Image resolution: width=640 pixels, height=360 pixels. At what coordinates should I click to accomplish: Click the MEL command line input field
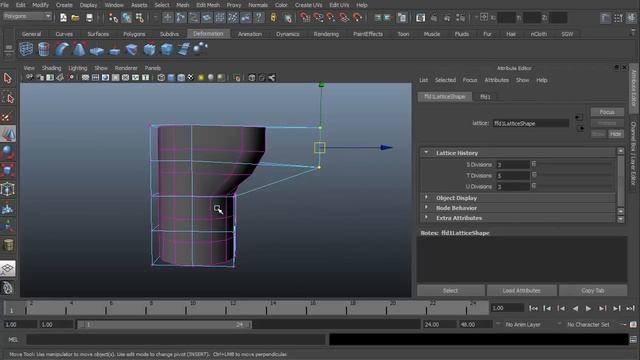click(x=176, y=340)
